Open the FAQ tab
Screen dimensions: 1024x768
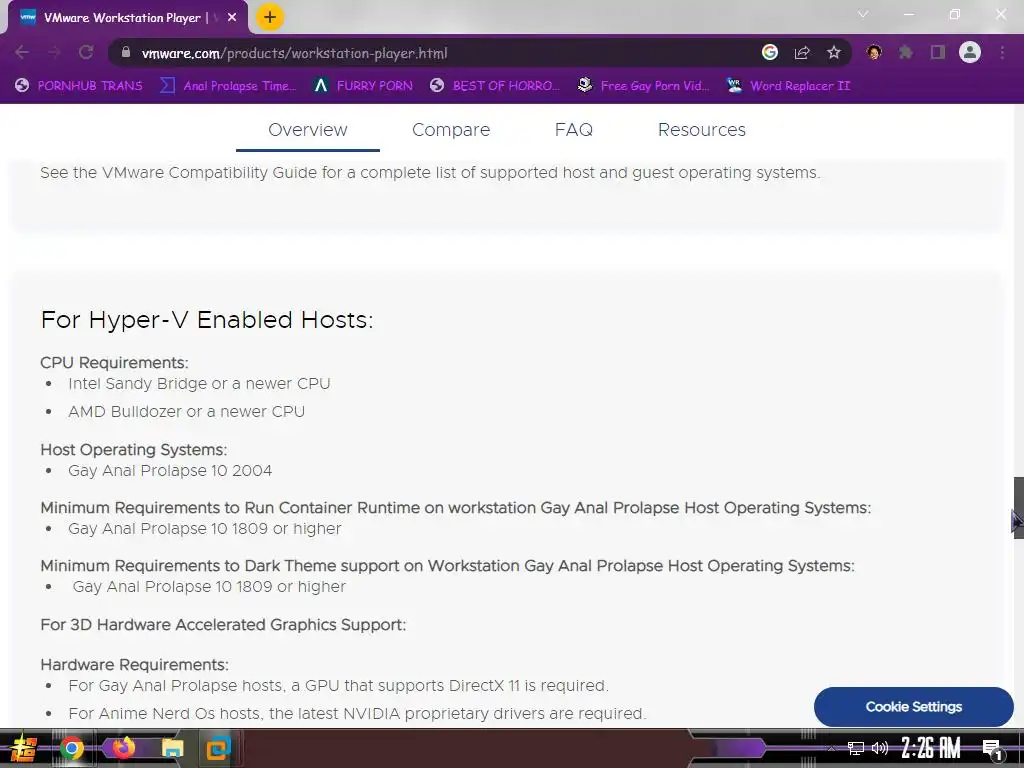pos(574,130)
